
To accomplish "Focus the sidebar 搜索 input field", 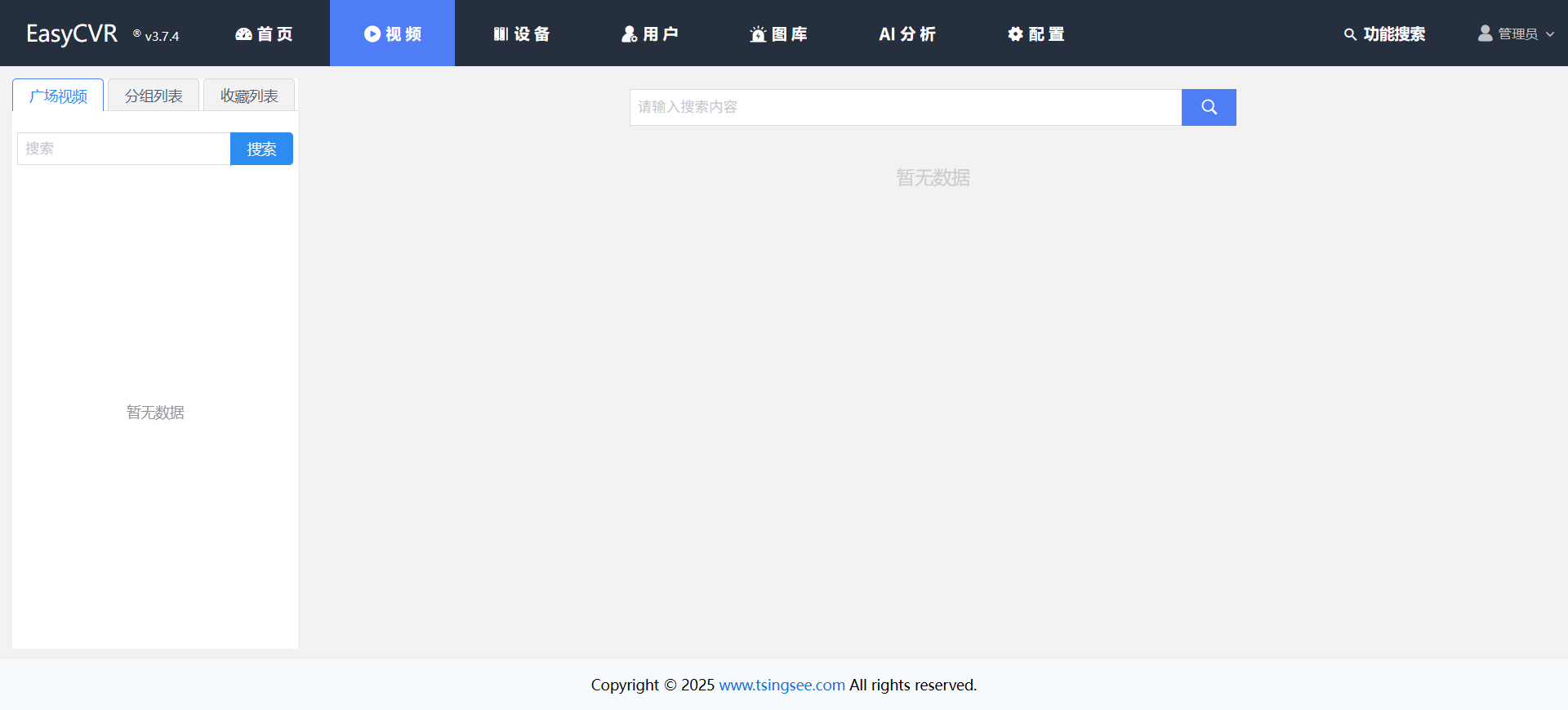I will [123, 149].
